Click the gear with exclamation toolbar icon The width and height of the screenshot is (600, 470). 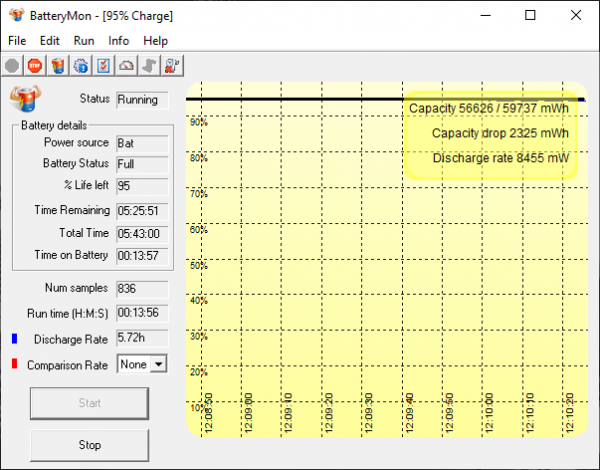point(81,66)
